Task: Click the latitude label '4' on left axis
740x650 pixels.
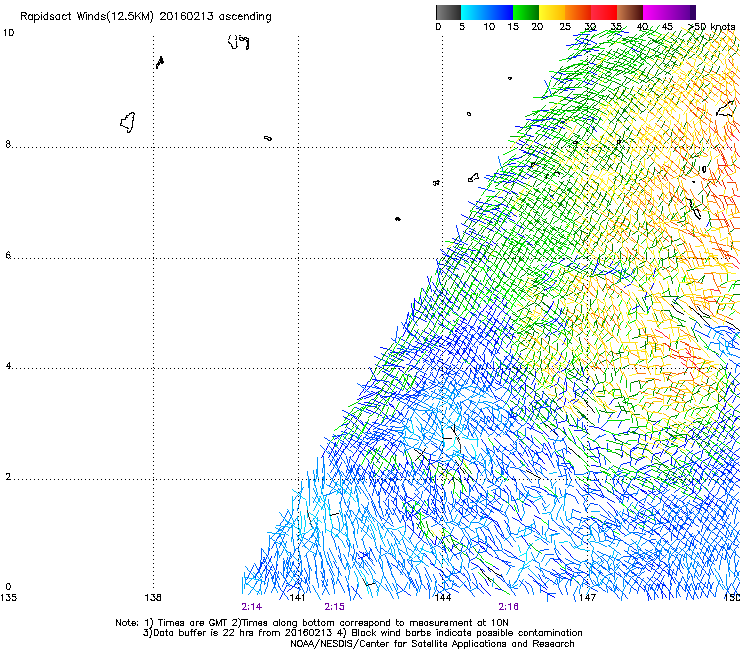Action: pyautogui.click(x=8, y=366)
